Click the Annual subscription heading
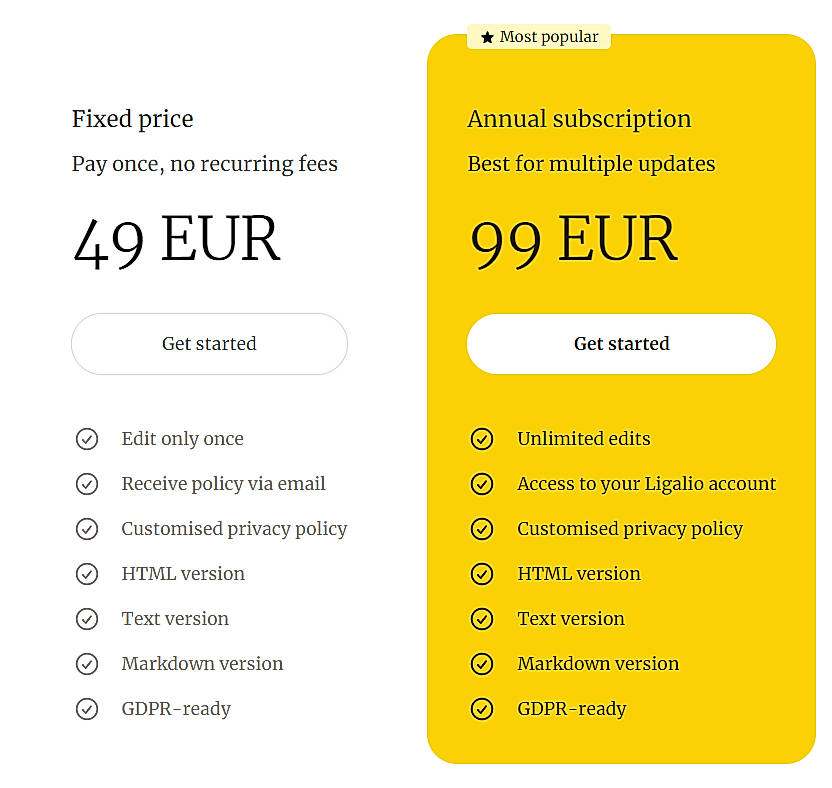Image resolution: width=832 pixels, height=788 pixels. [x=579, y=118]
